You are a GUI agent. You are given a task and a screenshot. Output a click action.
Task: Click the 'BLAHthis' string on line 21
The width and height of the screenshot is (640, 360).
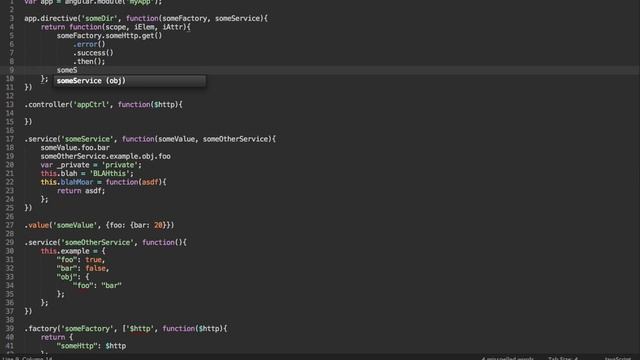click(109, 173)
